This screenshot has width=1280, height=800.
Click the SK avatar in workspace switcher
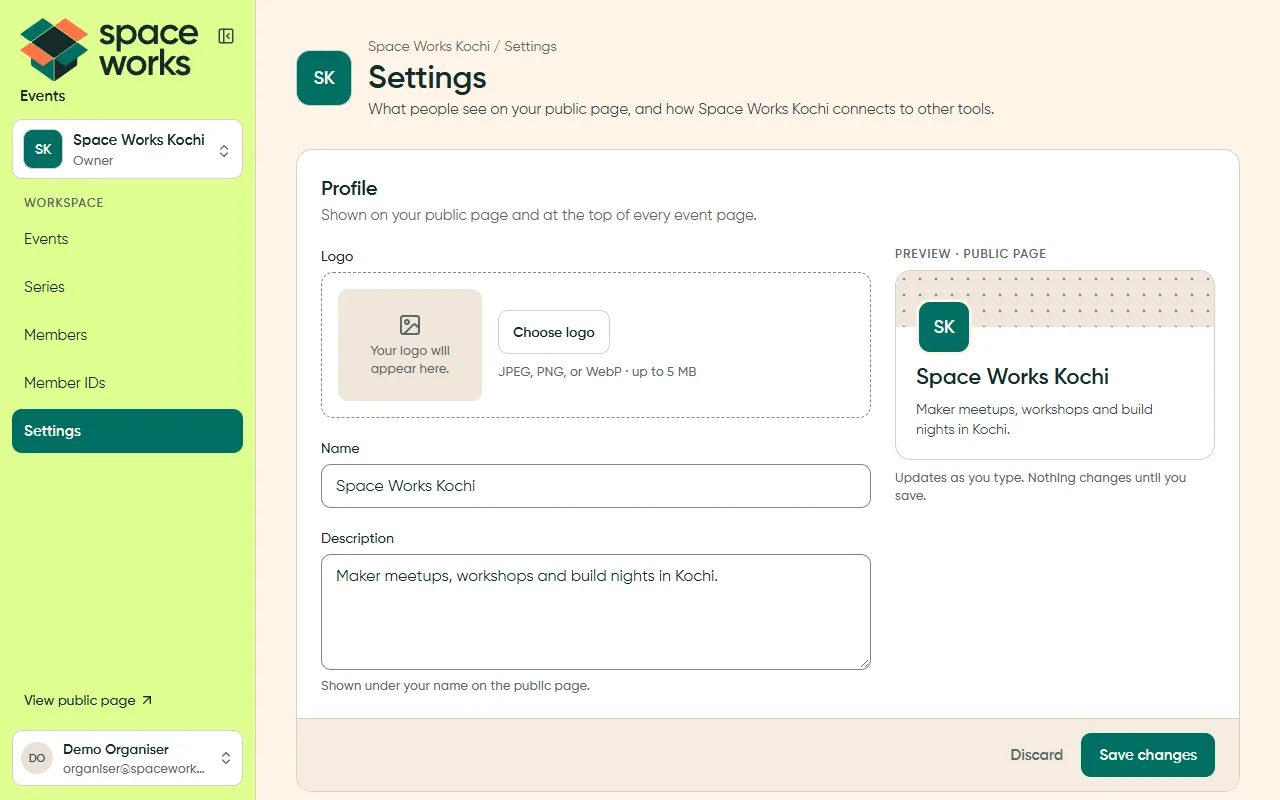pyautogui.click(x=43, y=149)
